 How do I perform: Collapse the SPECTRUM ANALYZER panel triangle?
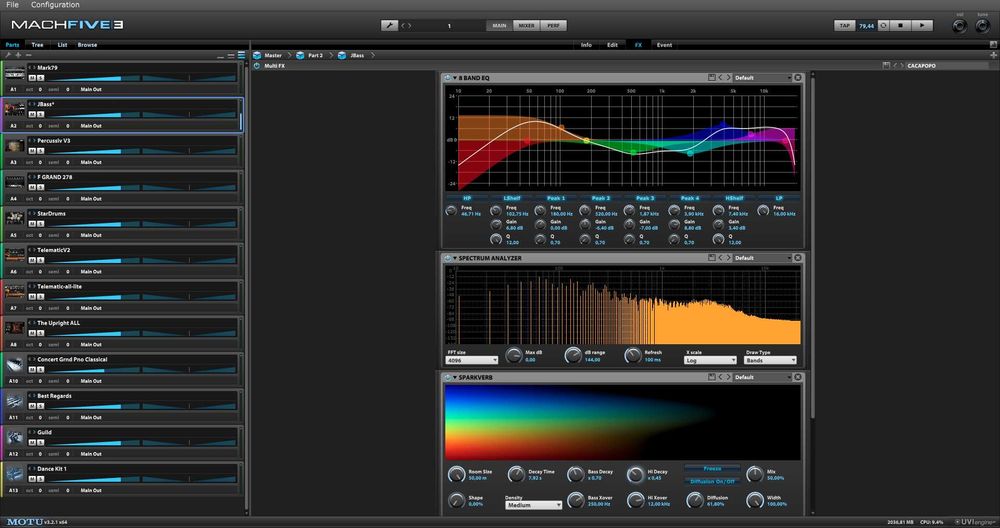(x=455, y=258)
